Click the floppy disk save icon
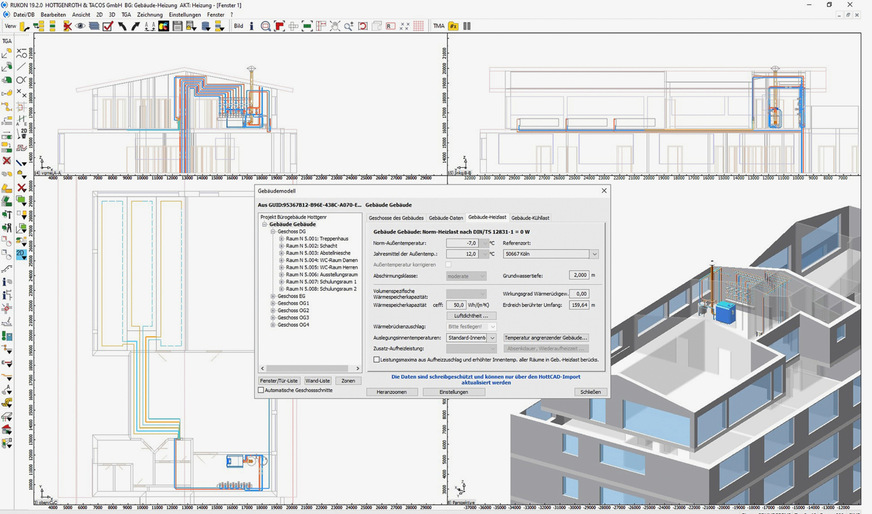Screen dimensions: 872x514 point(177,26)
